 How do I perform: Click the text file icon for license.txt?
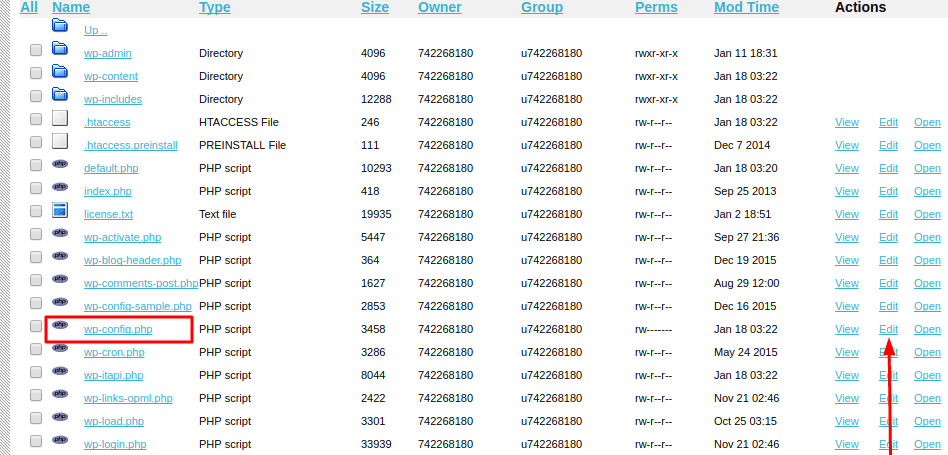[x=60, y=210]
